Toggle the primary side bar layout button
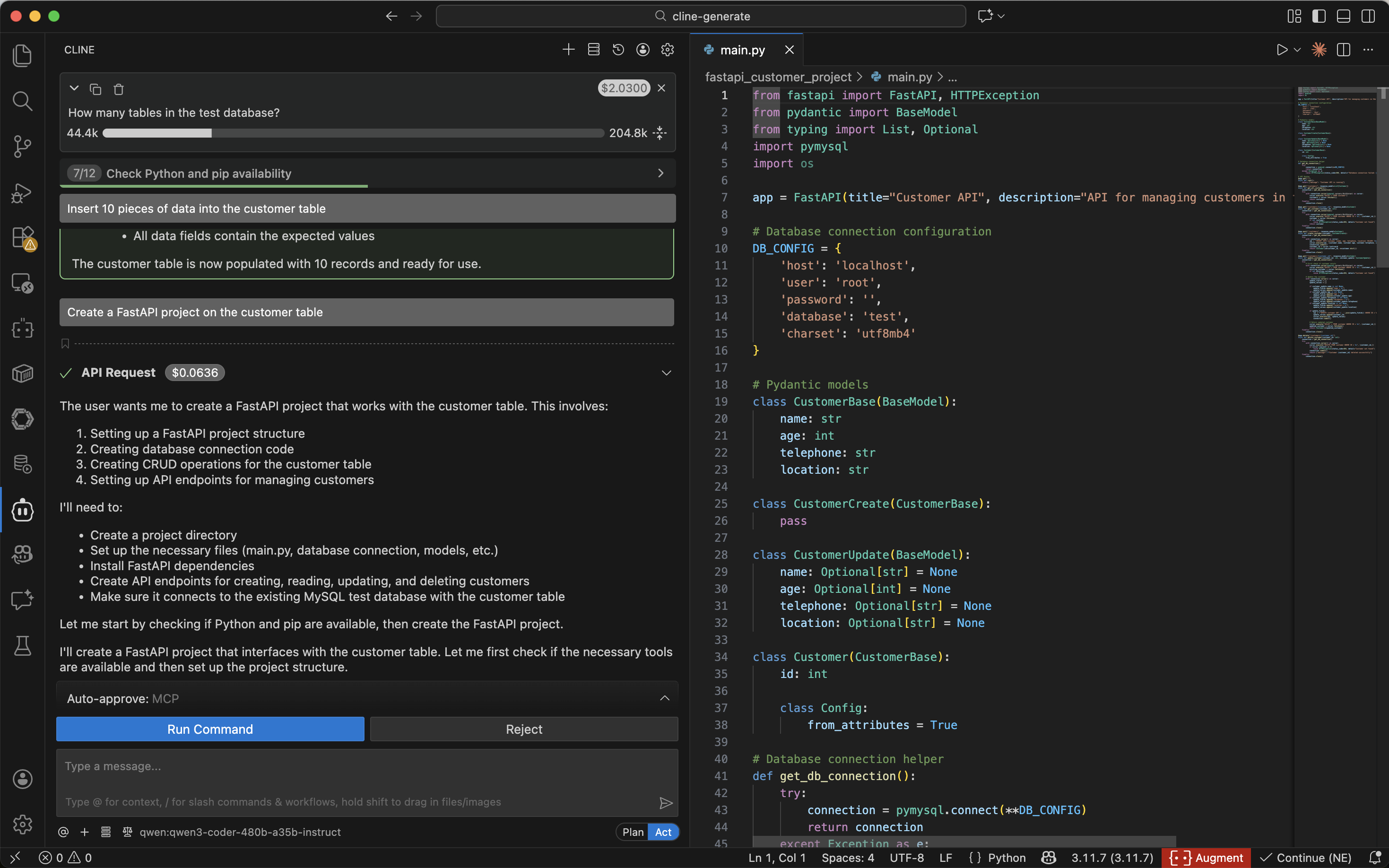Image resolution: width=1389 pixels, height=868 pixels. (1319, 16)
